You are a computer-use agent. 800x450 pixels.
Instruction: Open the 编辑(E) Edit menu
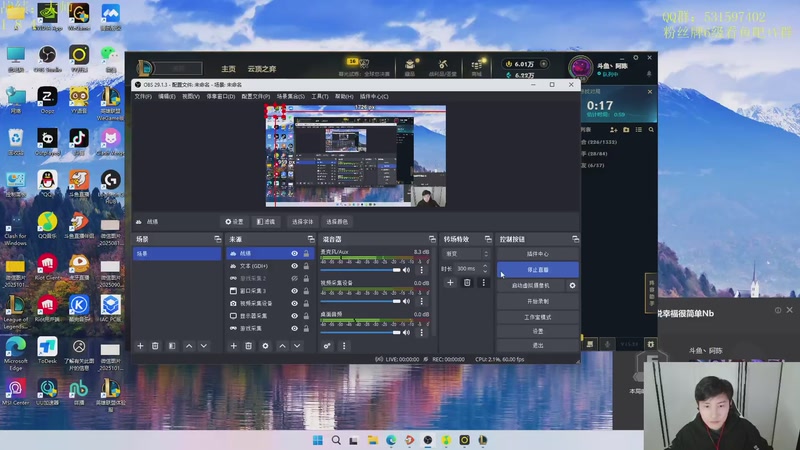[x=167, y=96]
